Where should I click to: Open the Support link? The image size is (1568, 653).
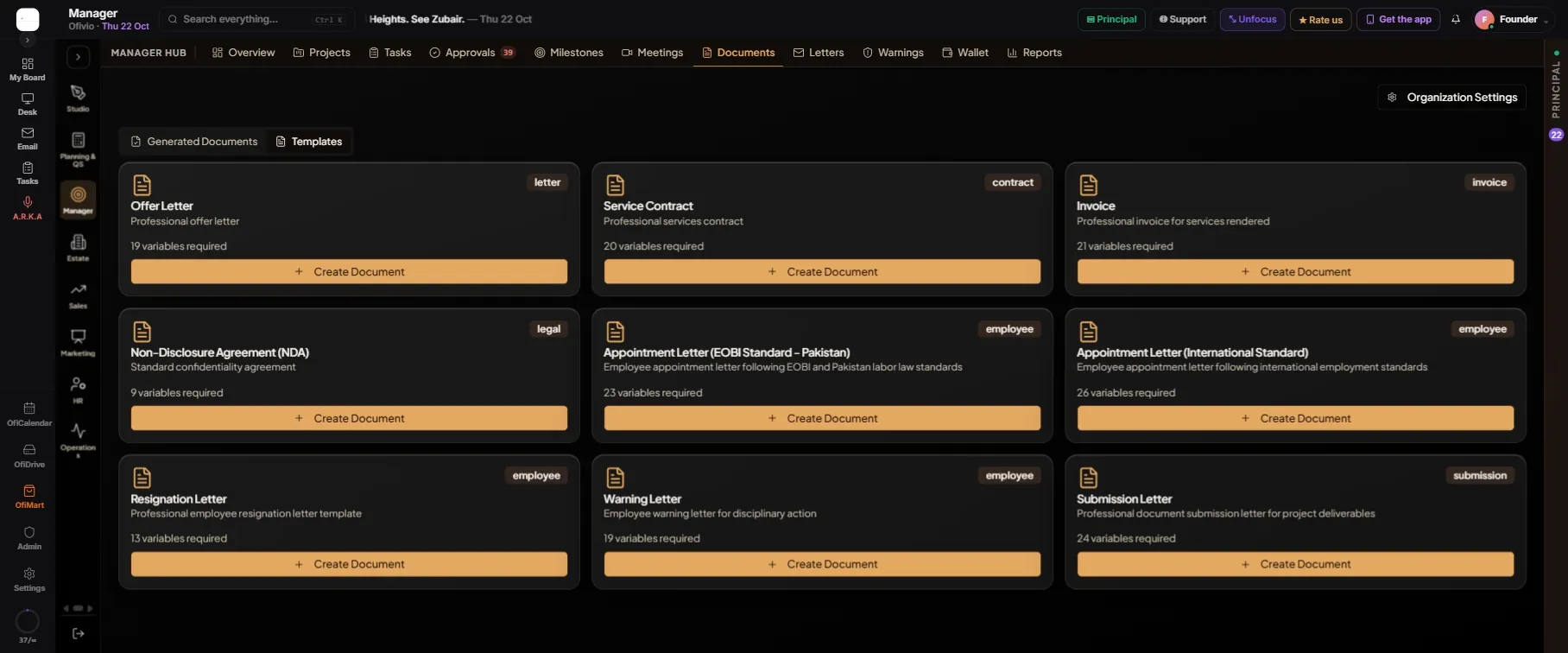[x=1182, y=19]
